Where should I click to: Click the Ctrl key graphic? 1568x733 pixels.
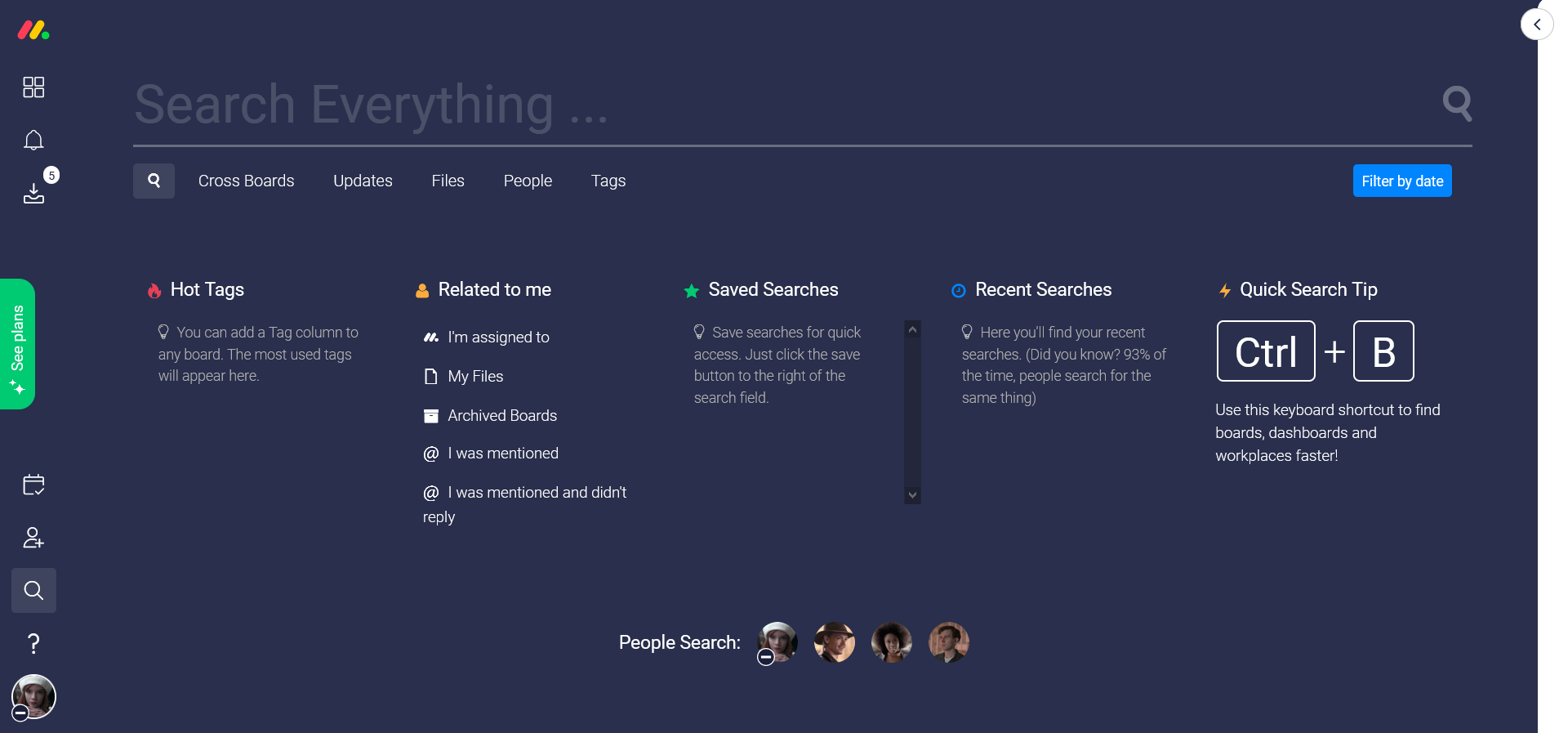pos(1266,351)
